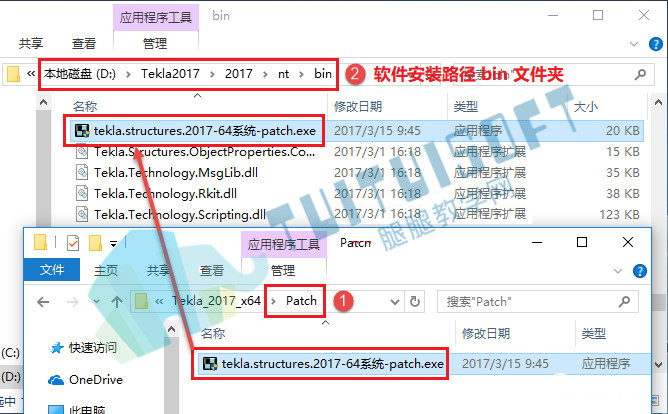This screenshot has height=414, width=668.
Task: Open 共享 tab in Patch window
Action: [x=158, y=270]
